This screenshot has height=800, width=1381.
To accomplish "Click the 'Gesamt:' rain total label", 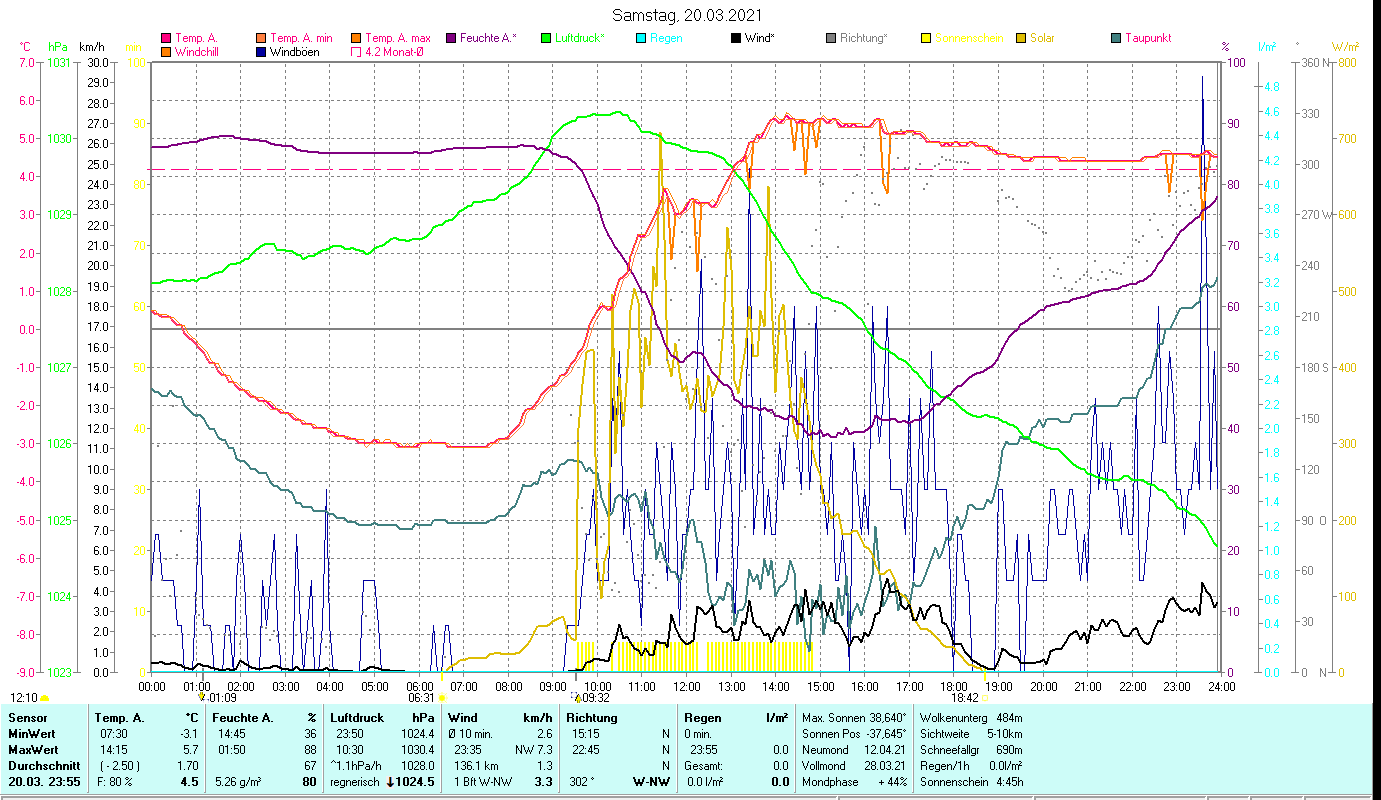I will pos(704,766).
